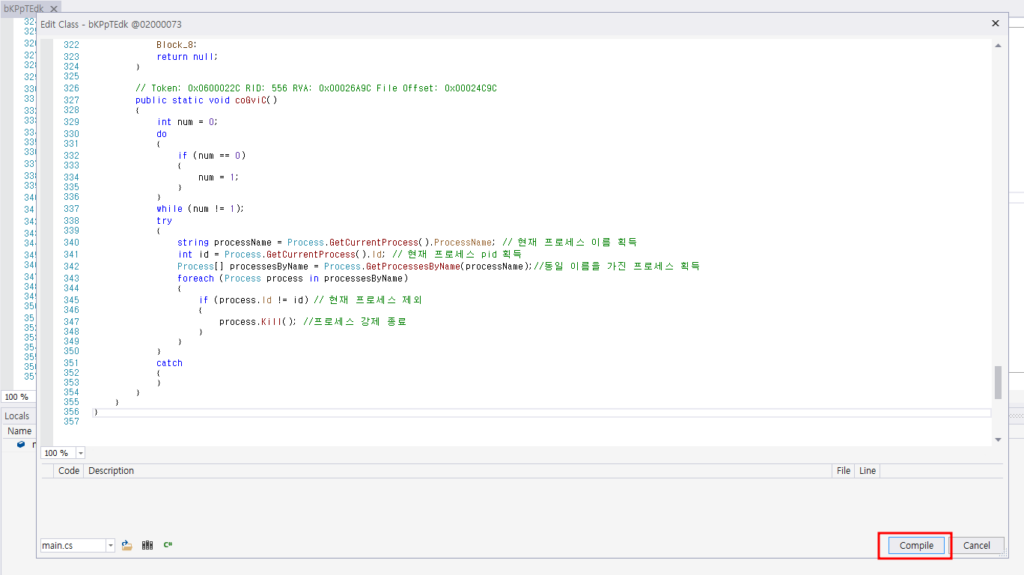
Task: Click the "if (num == 0)" line
Action: 212,156
